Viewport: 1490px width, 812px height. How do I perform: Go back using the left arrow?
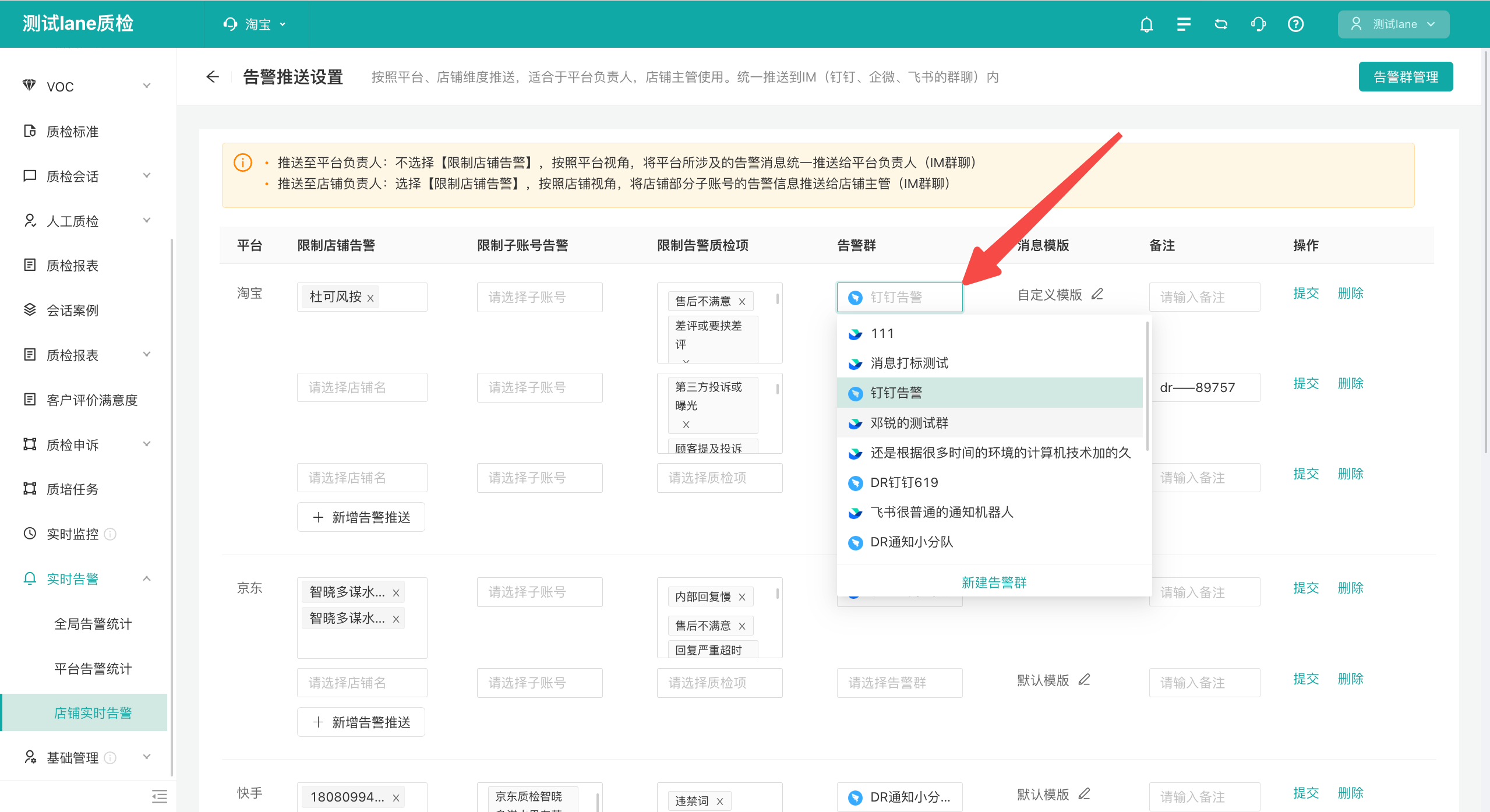tap(213, 77)
